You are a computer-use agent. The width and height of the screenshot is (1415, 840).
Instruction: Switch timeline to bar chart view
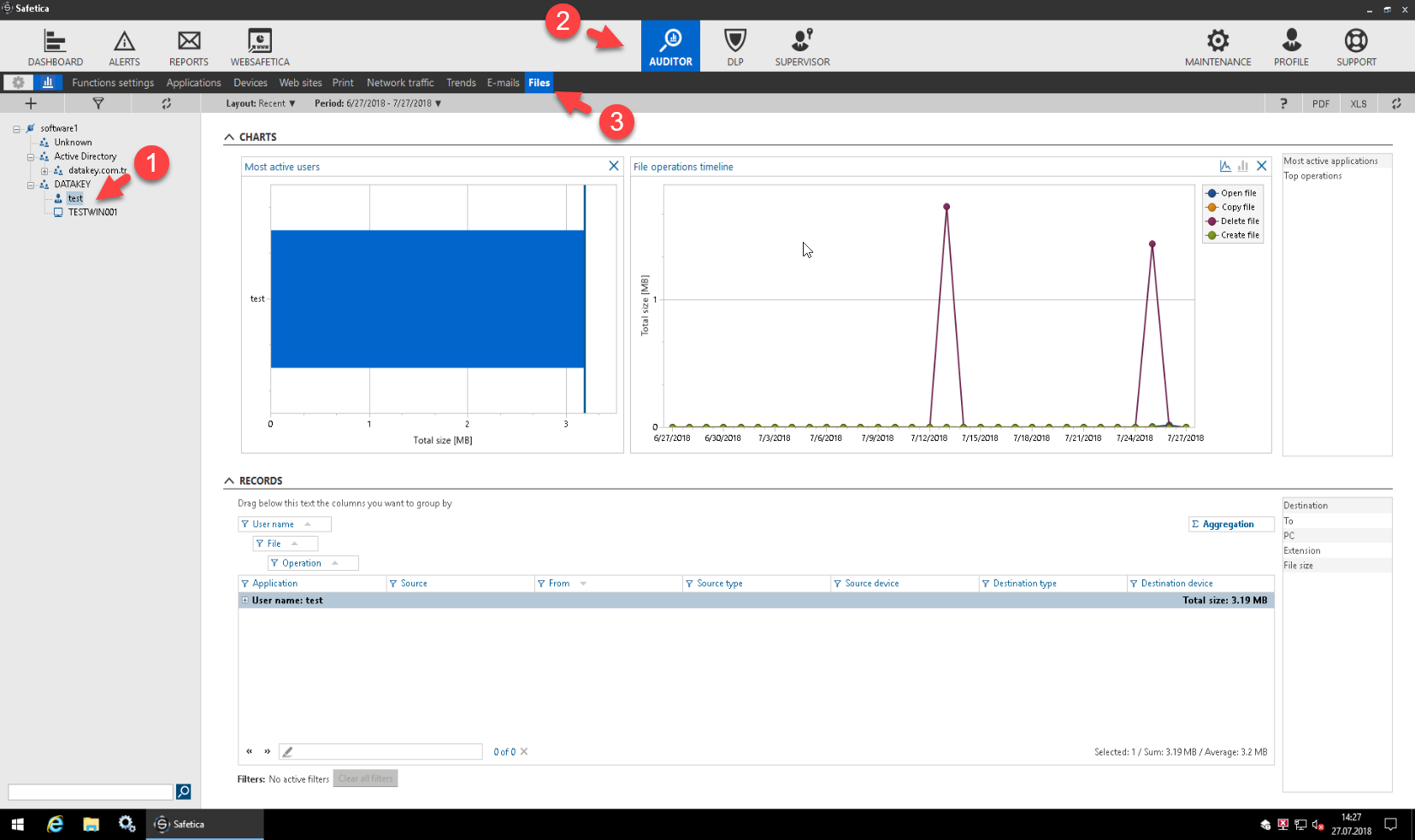coord(1243,166)
